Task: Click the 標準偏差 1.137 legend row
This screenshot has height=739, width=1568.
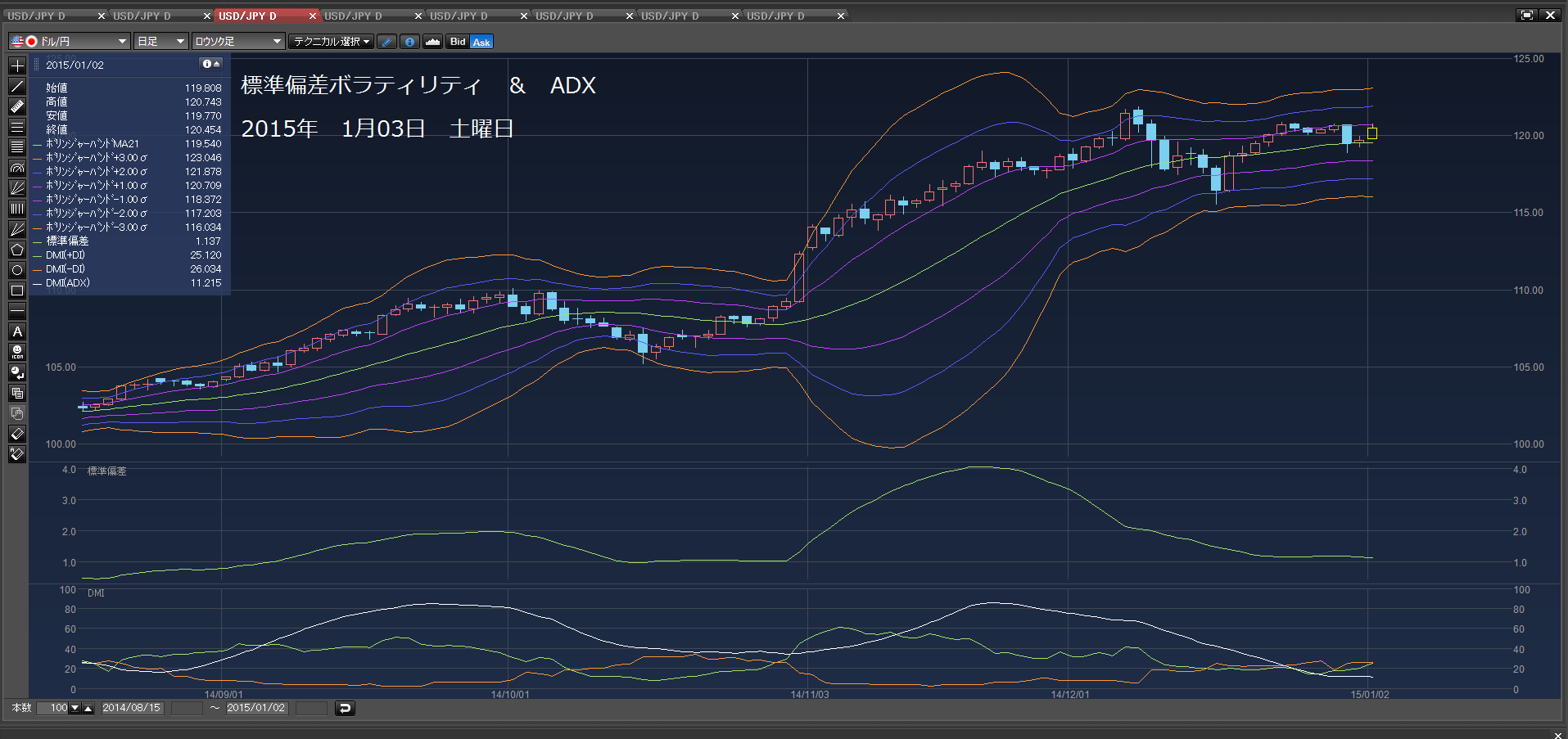Action: pos(128,241)
